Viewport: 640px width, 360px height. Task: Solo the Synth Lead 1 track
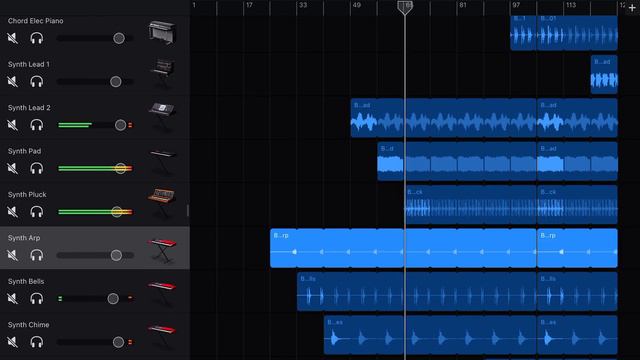[37, 82]
